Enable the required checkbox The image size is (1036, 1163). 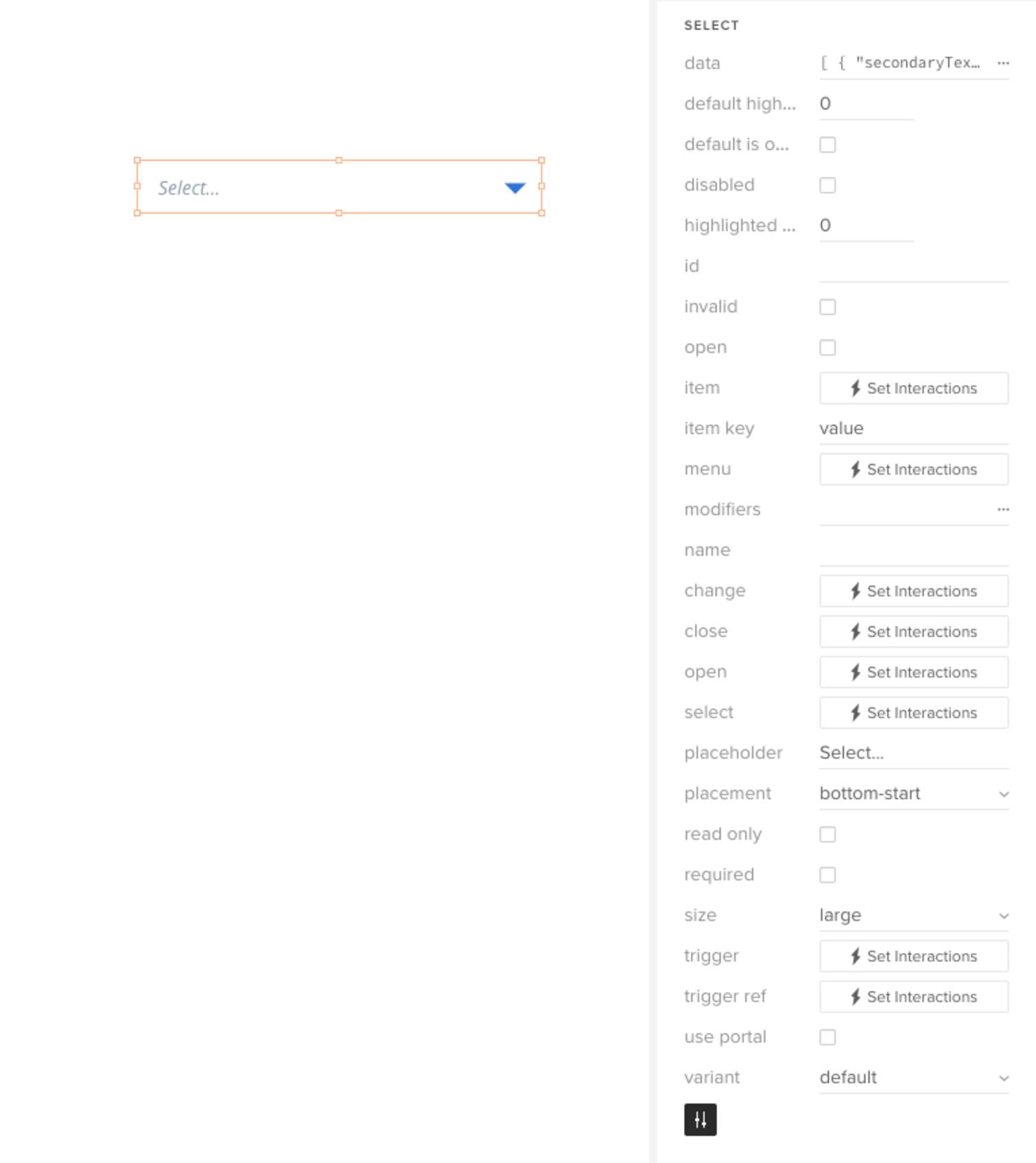tap(827, 874)
